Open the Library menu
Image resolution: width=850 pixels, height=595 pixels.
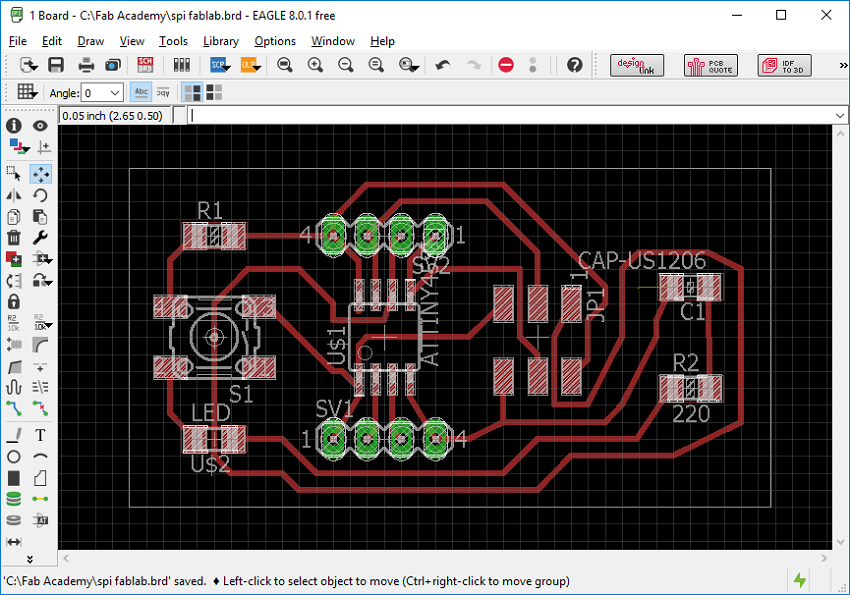click(220, 41)
